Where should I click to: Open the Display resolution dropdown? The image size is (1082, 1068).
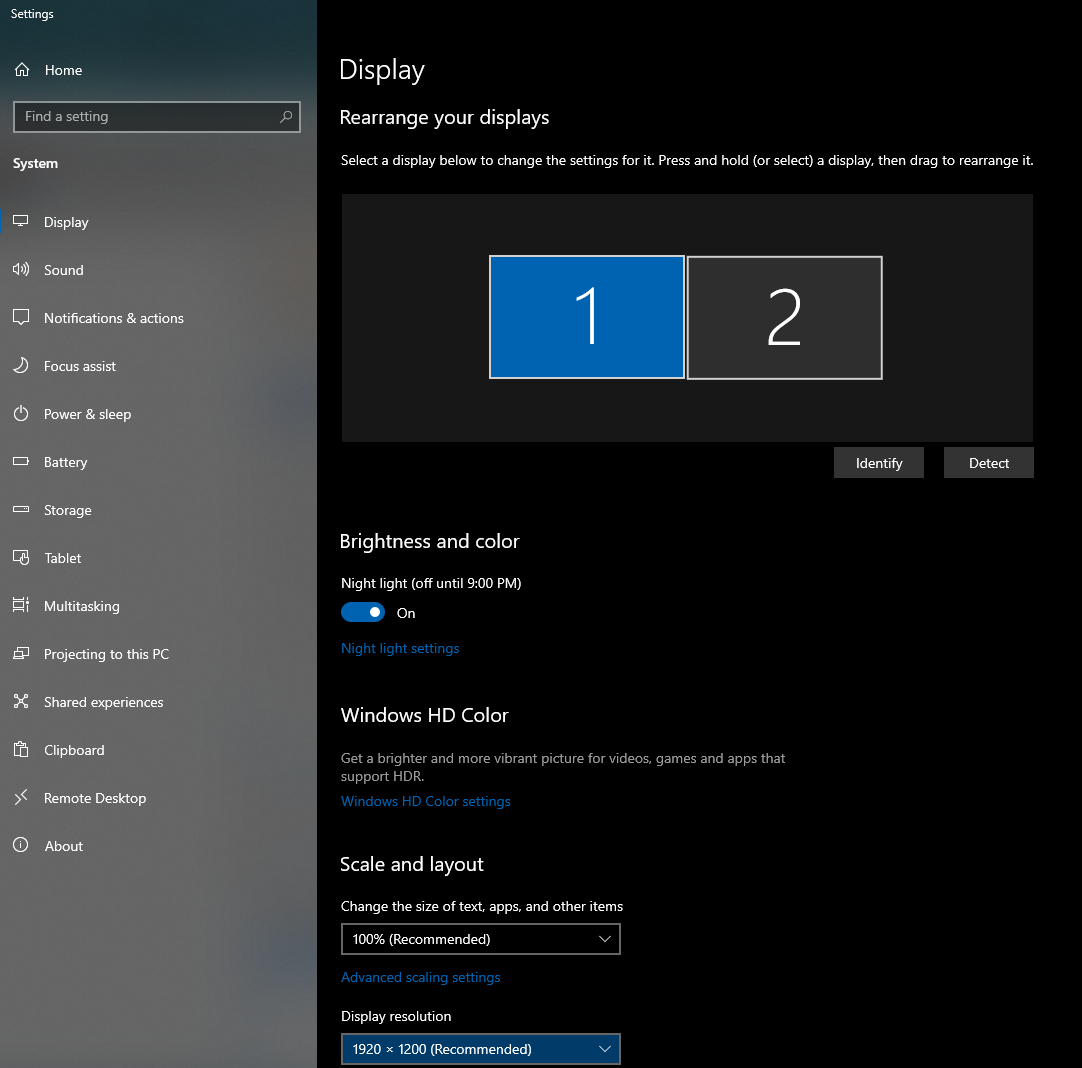480,1049
